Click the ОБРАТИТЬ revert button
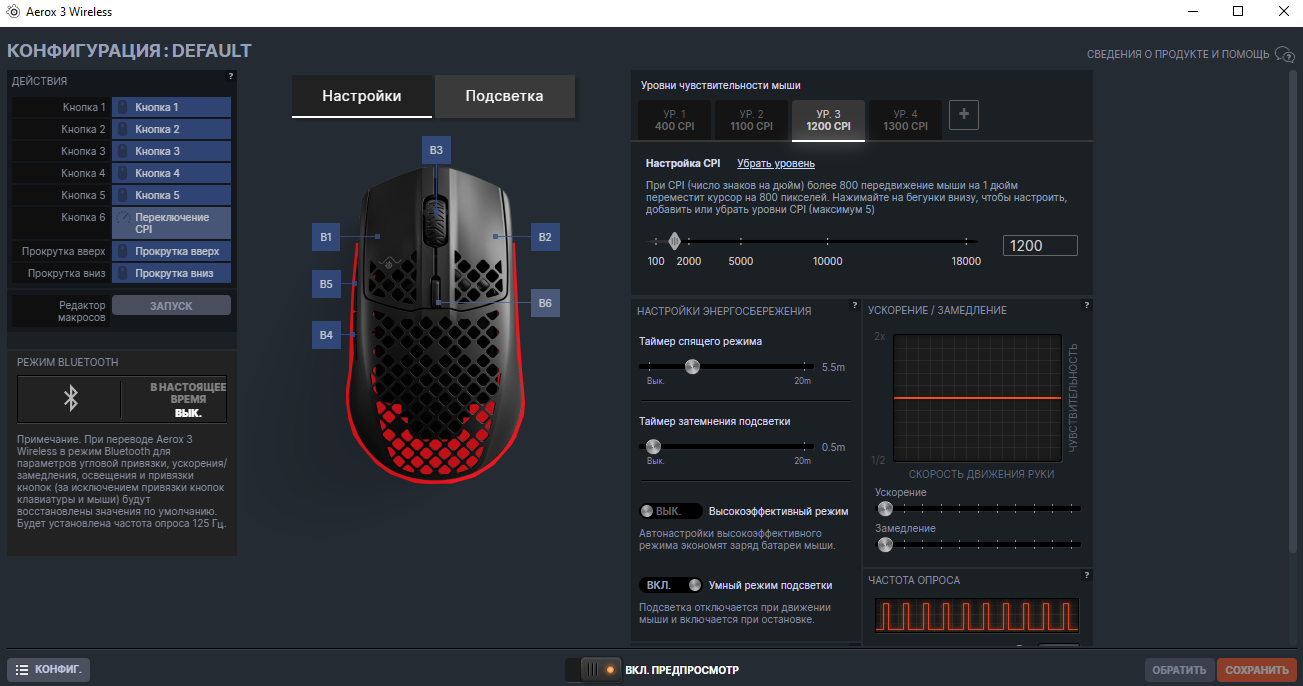 [x=1178, y=670]
